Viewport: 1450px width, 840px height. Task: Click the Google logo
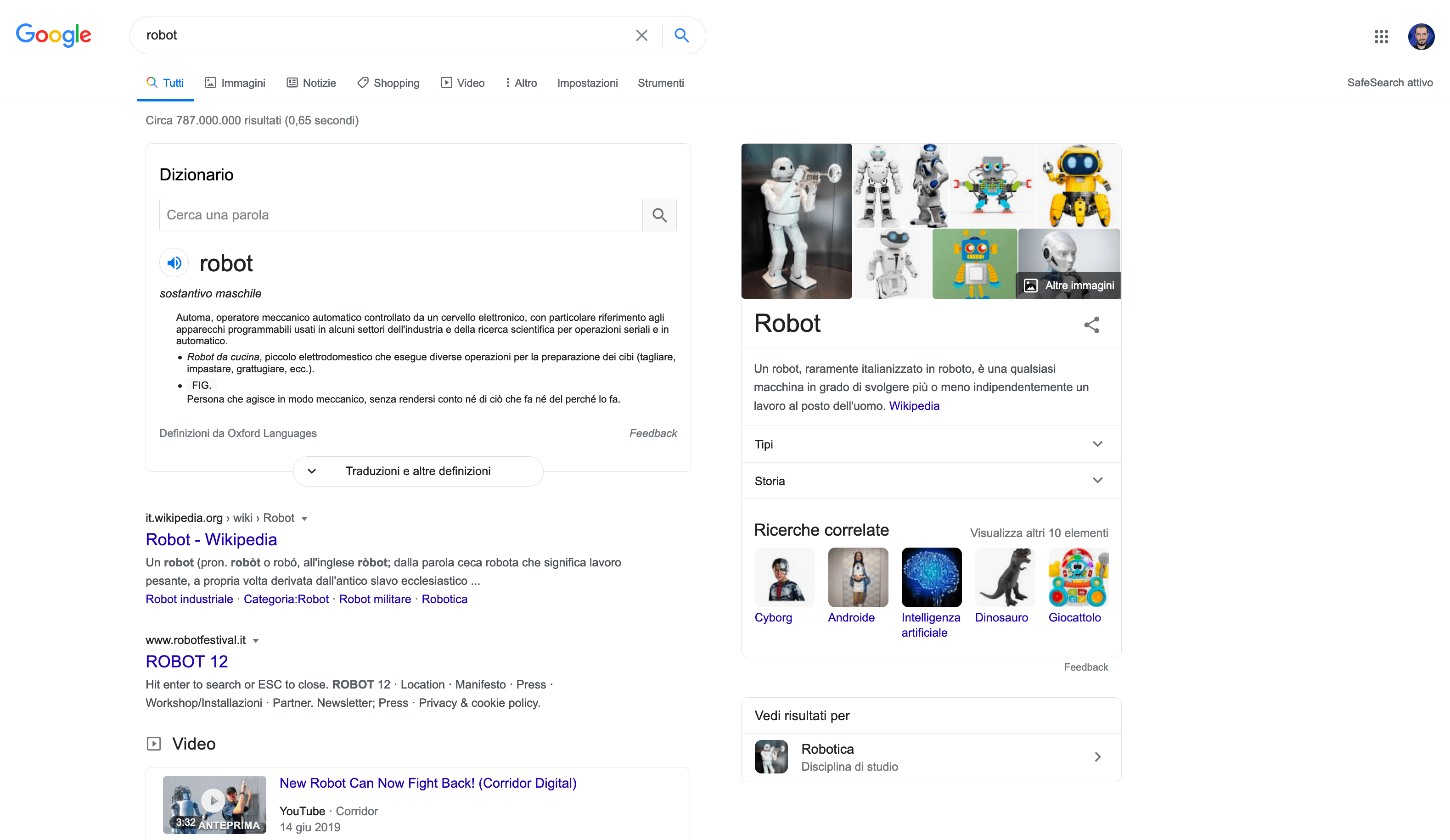point(54,35)
